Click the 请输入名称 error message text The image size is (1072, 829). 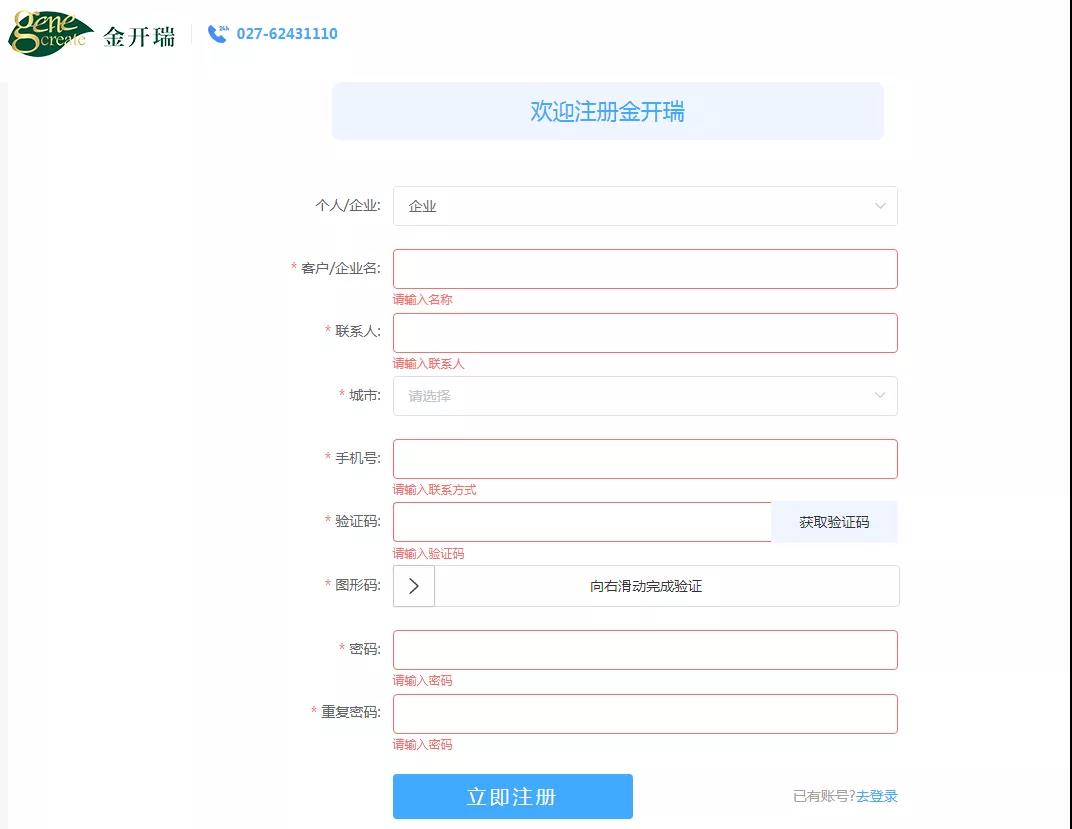tap(422, 299)
